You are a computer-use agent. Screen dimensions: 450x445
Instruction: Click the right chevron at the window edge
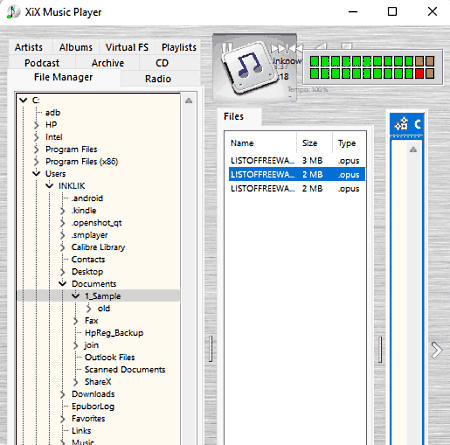click(x=436, y=350)
